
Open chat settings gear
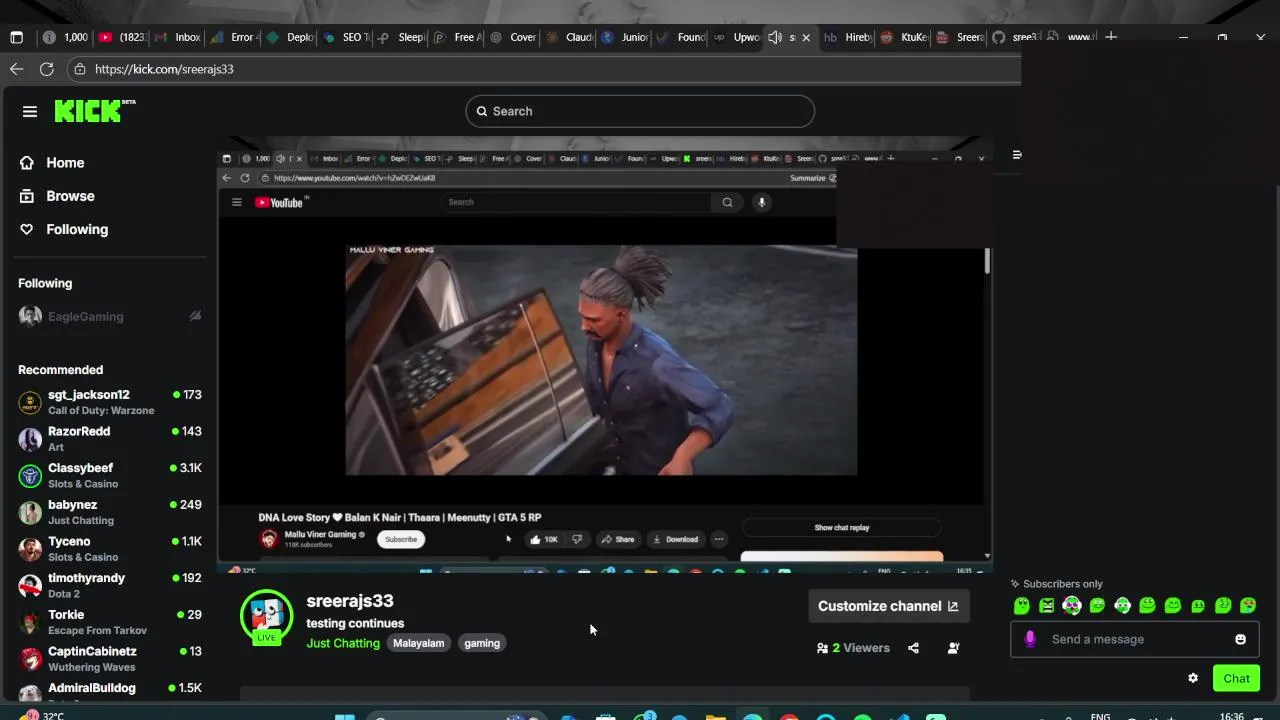click(1193, 678)
